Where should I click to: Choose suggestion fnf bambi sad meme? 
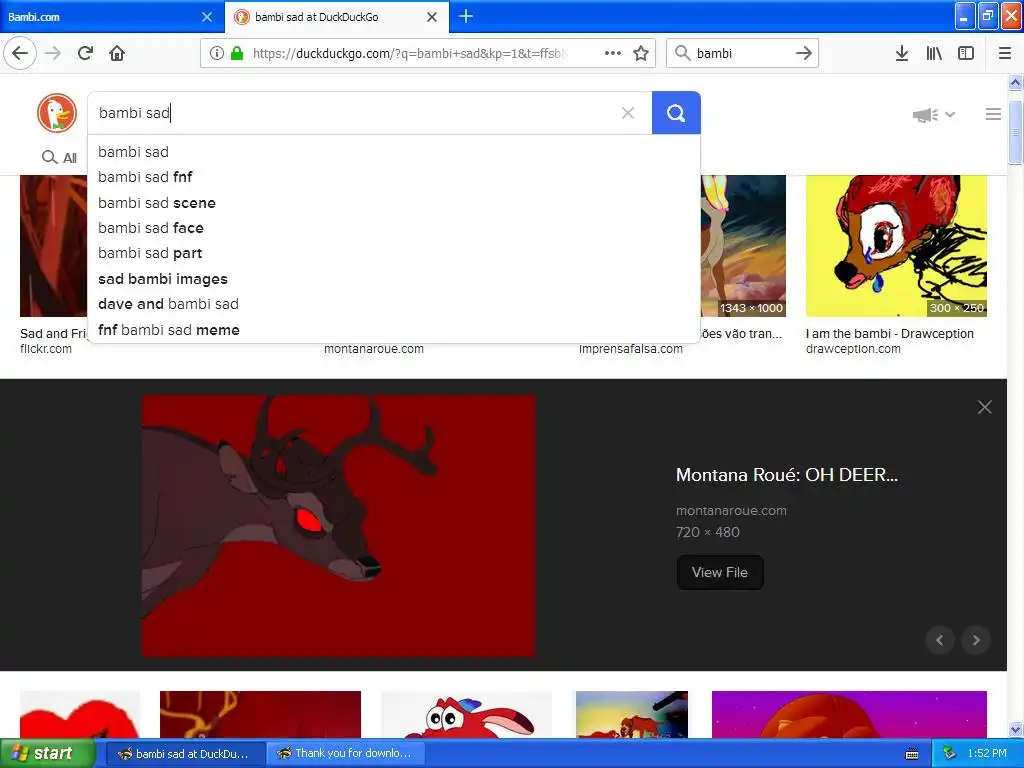point(394,330)
